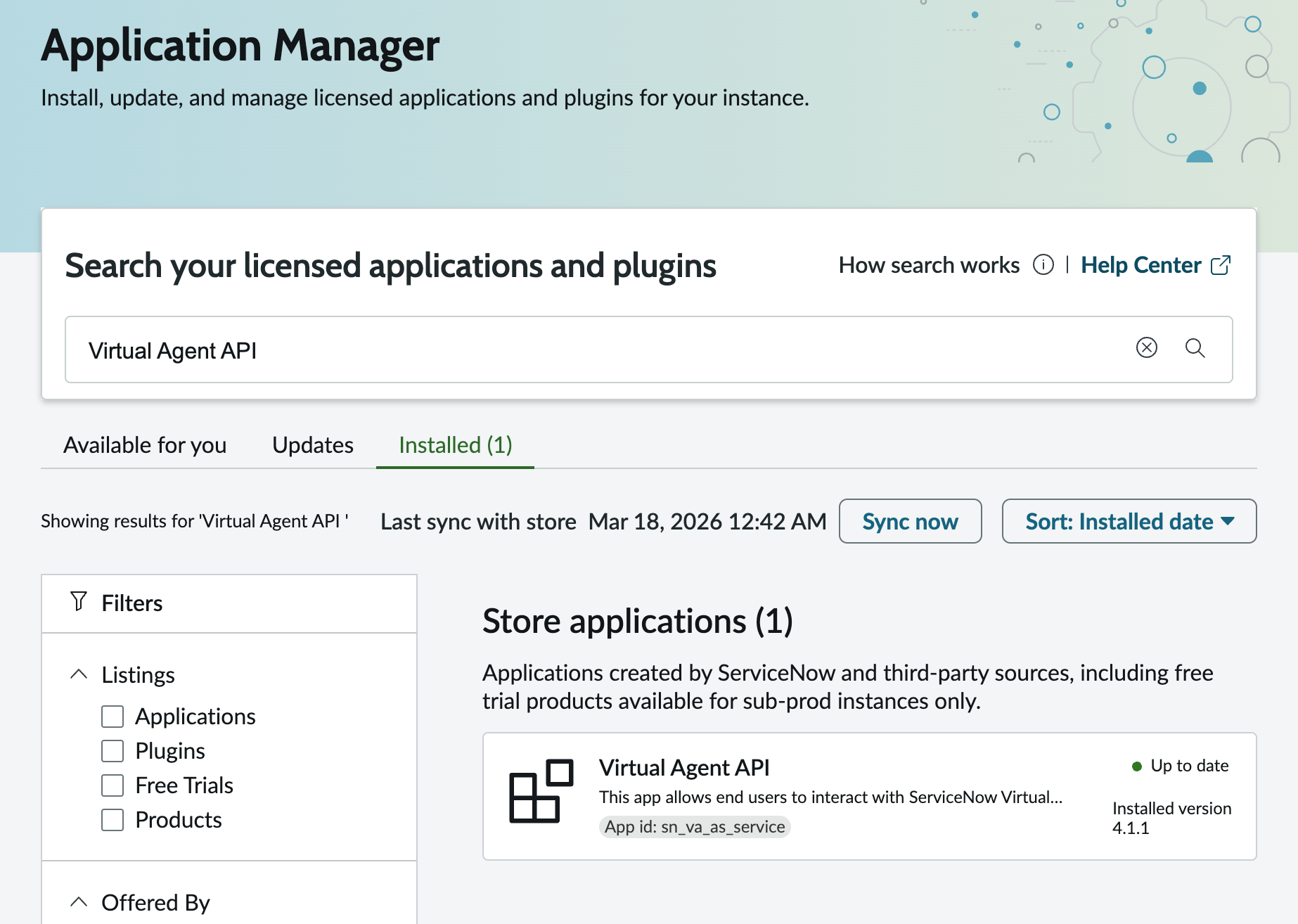
Task: Click the magnifying glass search icon
Action: point(1195,347)
